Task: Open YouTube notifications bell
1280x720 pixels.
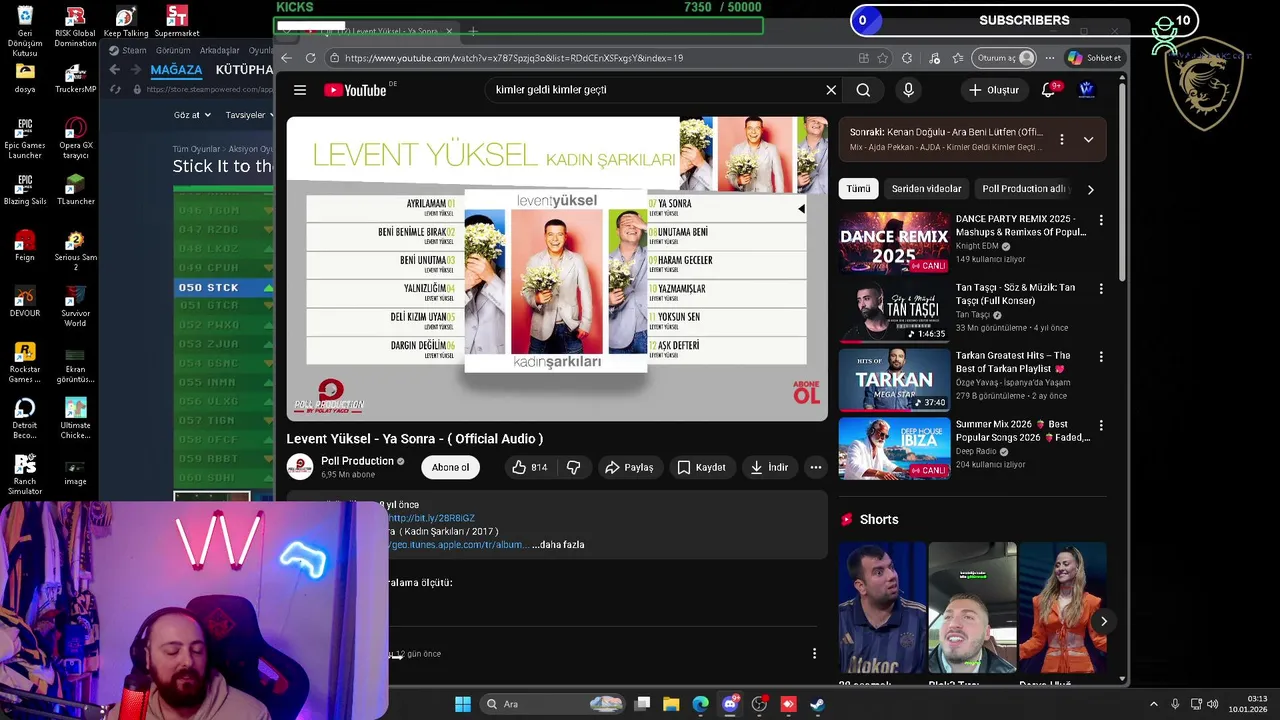Action: pos(1048,90)
